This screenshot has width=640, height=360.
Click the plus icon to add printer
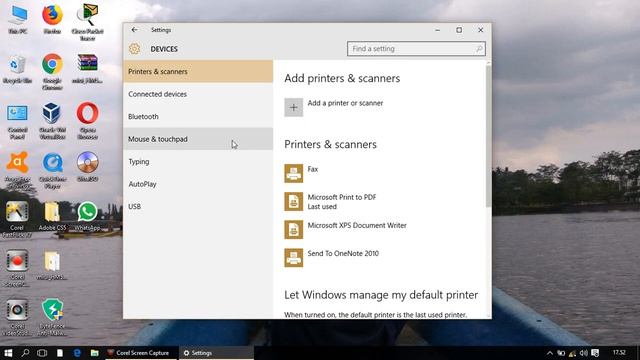click(x=293, y=107)
